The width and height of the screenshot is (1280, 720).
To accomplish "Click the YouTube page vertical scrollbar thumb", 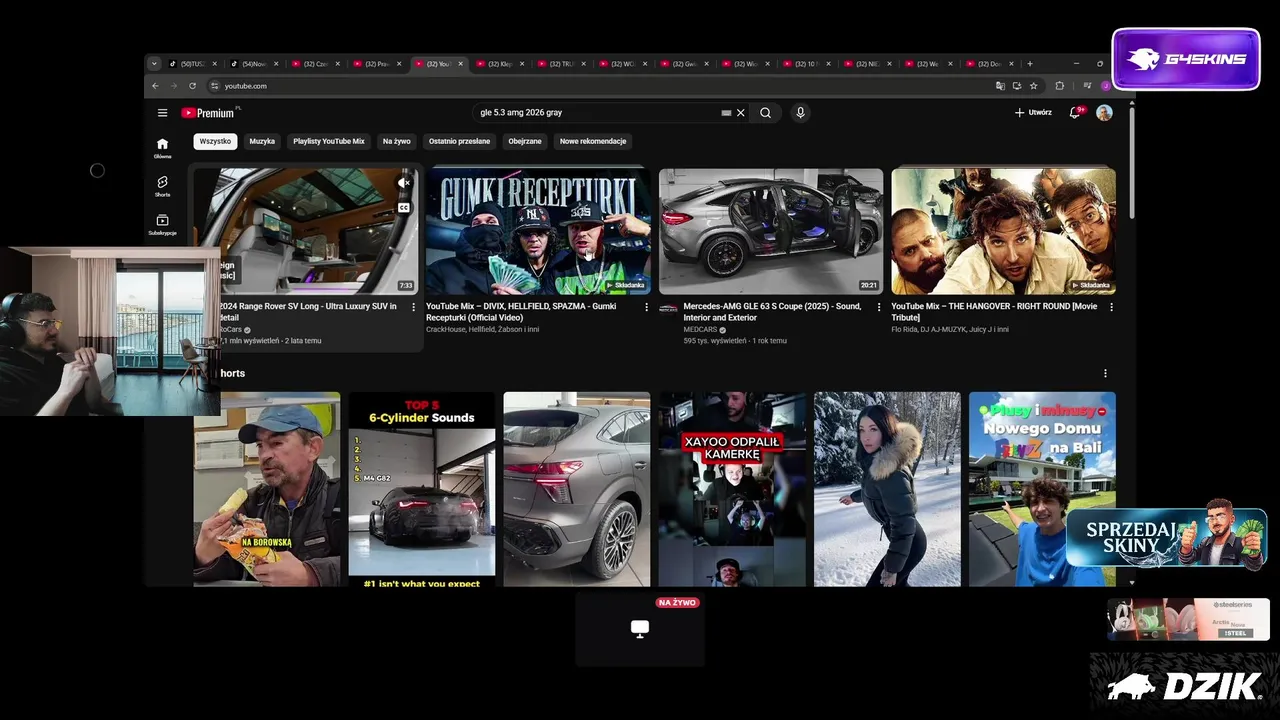I will point(1132,162).
